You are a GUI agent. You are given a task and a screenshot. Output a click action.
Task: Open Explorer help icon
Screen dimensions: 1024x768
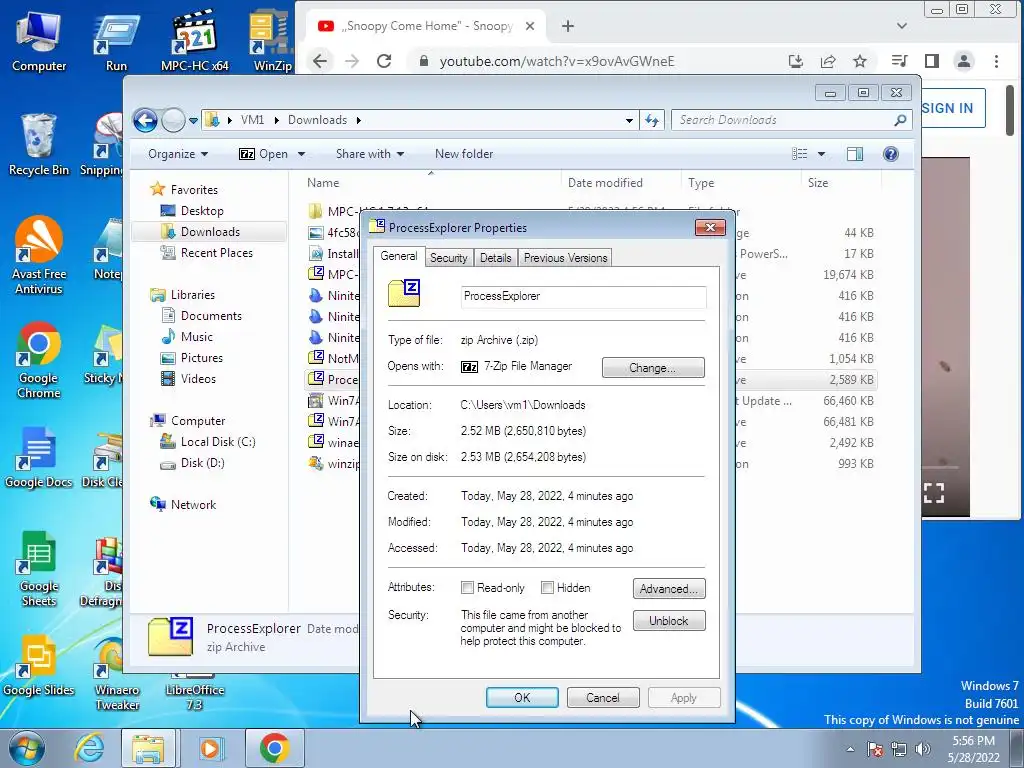(891, 154)
